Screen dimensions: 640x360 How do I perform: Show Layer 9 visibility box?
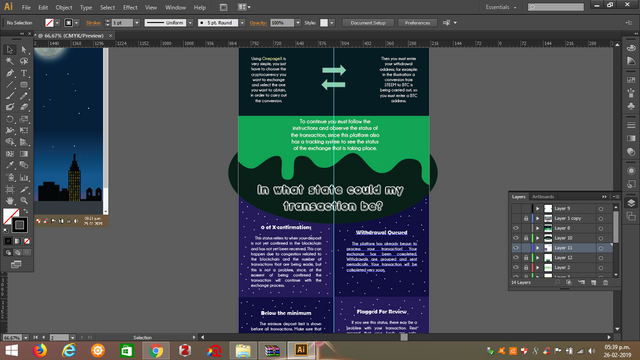(x=516, y=209)
